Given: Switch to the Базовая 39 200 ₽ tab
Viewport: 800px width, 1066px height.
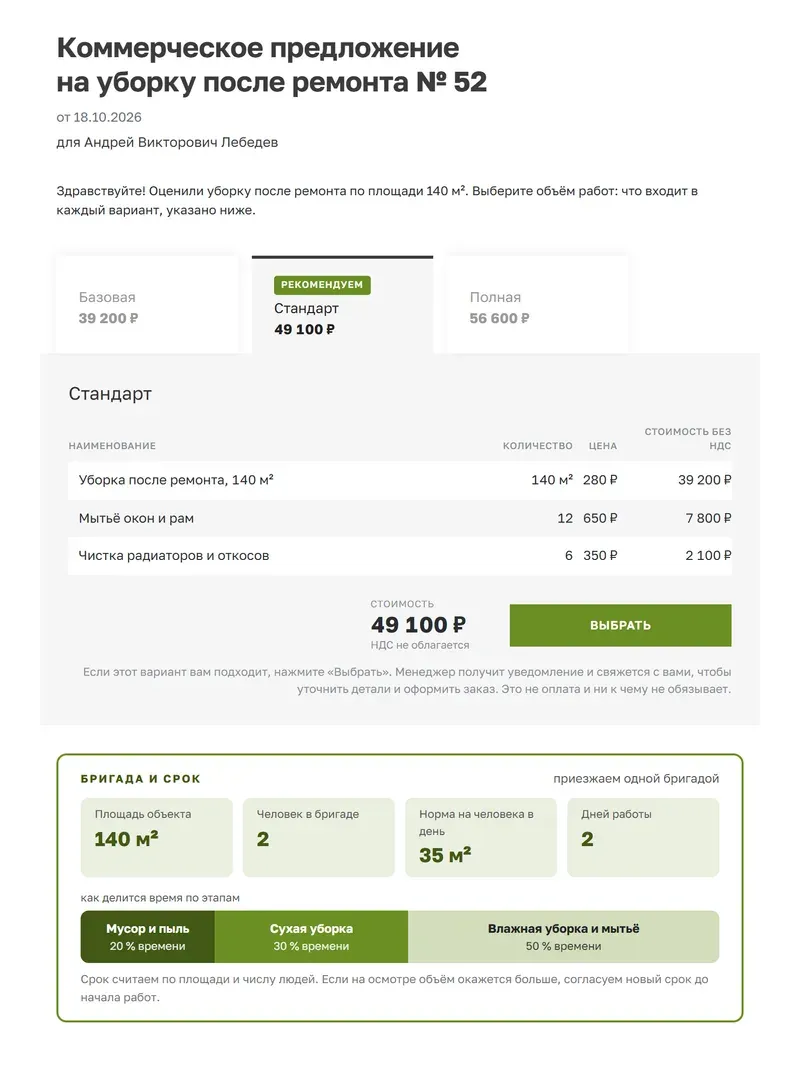Looking at the screenshot, I should (147, 305).
